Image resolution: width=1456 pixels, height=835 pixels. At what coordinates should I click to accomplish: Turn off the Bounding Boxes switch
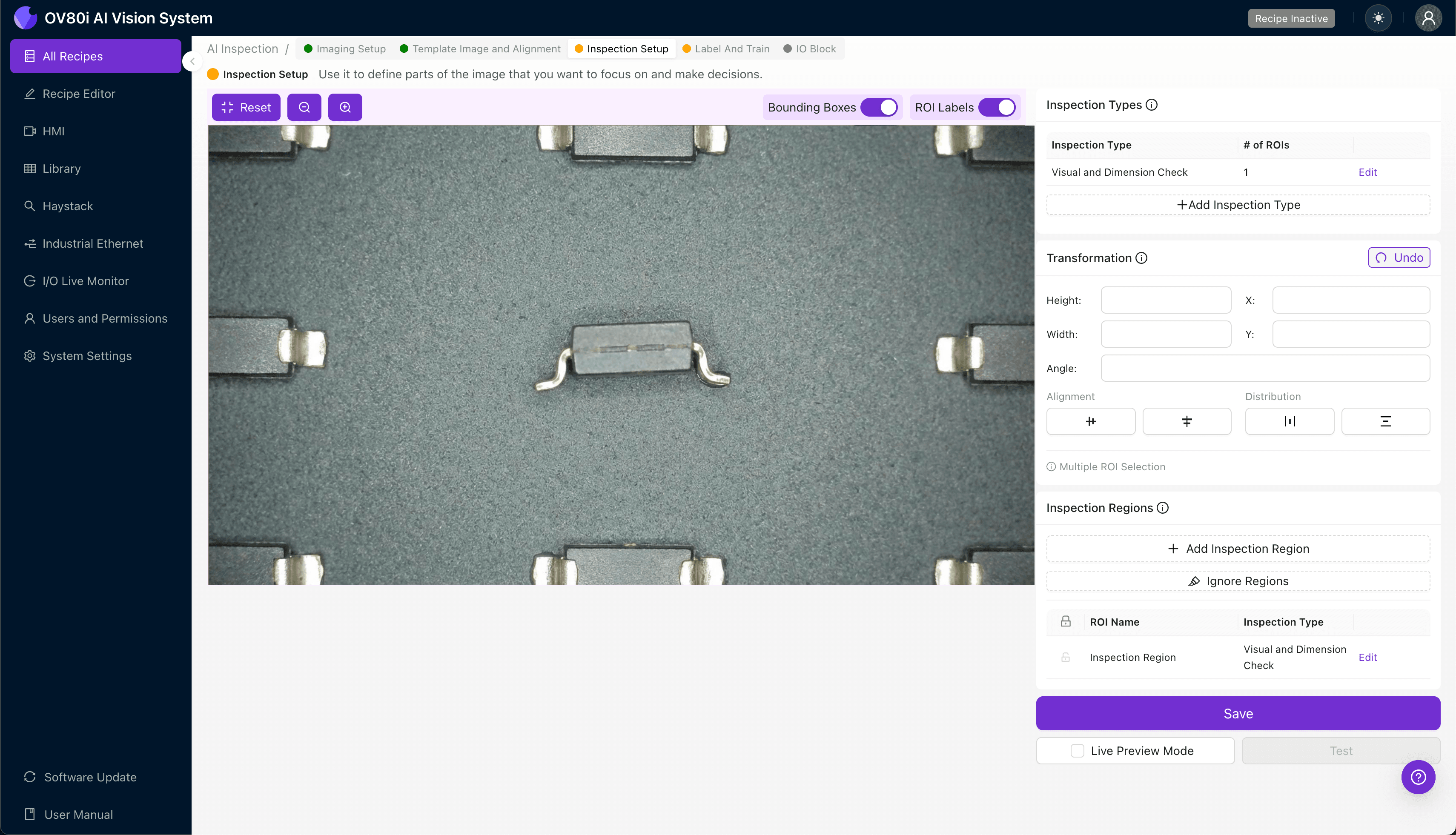[878, 107]
